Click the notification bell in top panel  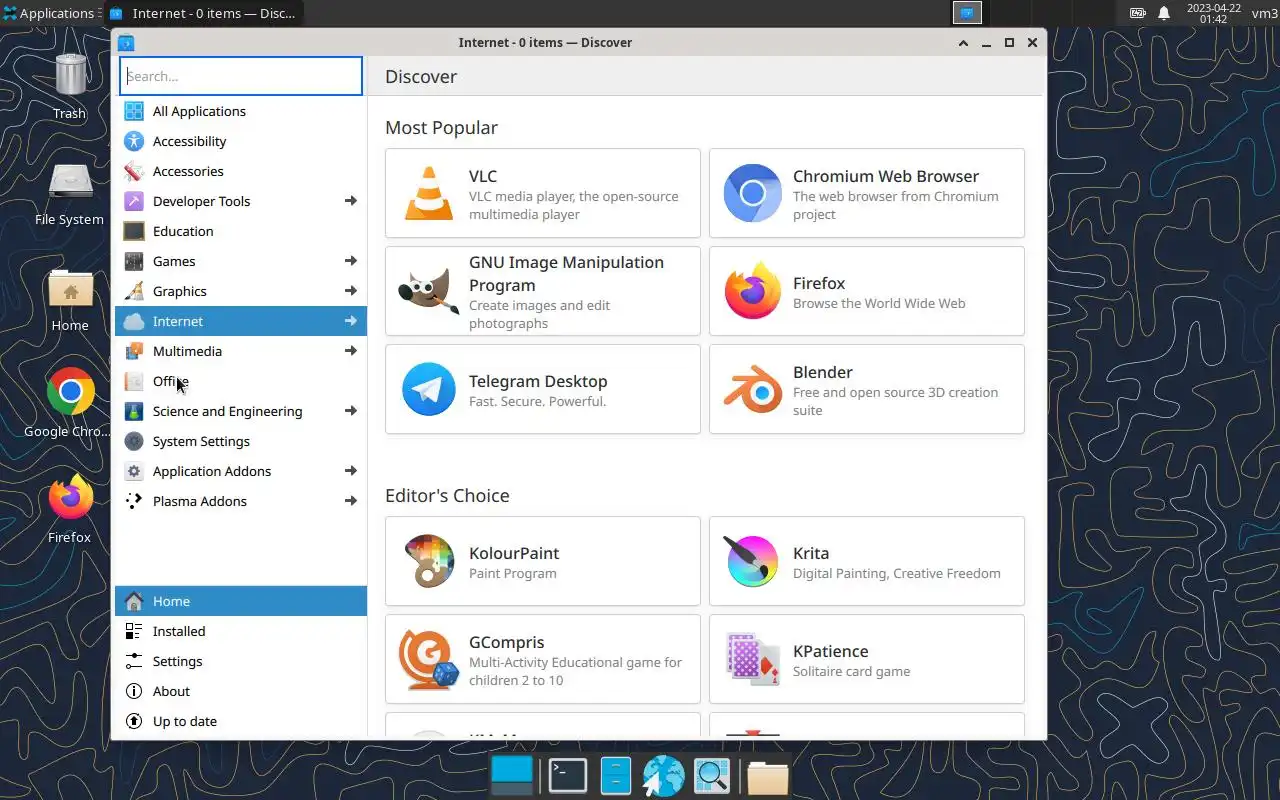click(x=1164, y=13)
